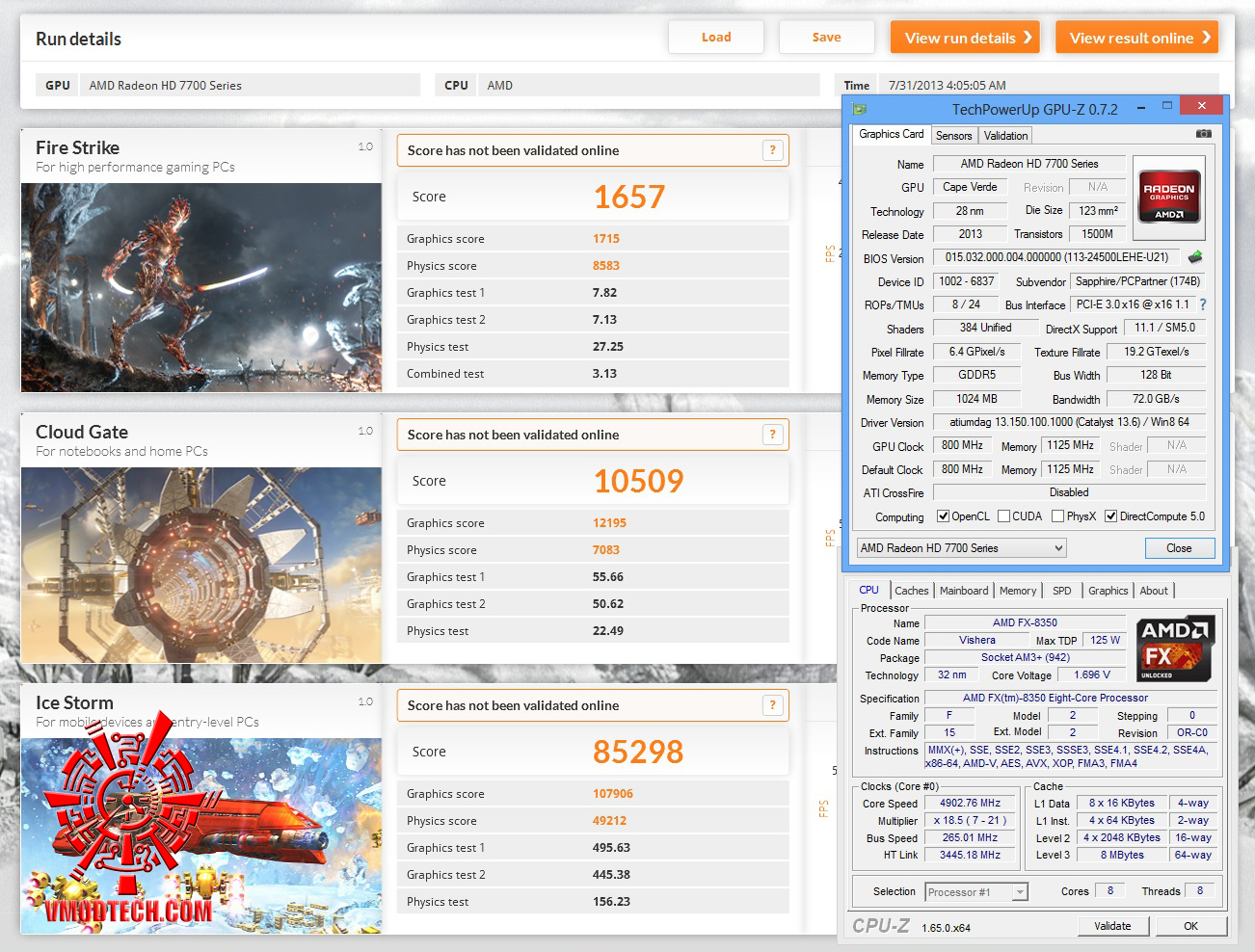Screen dimensions: 1255x952
Task: Open the Mainboard tab in CPU-Z
Action: click(964, 591)
